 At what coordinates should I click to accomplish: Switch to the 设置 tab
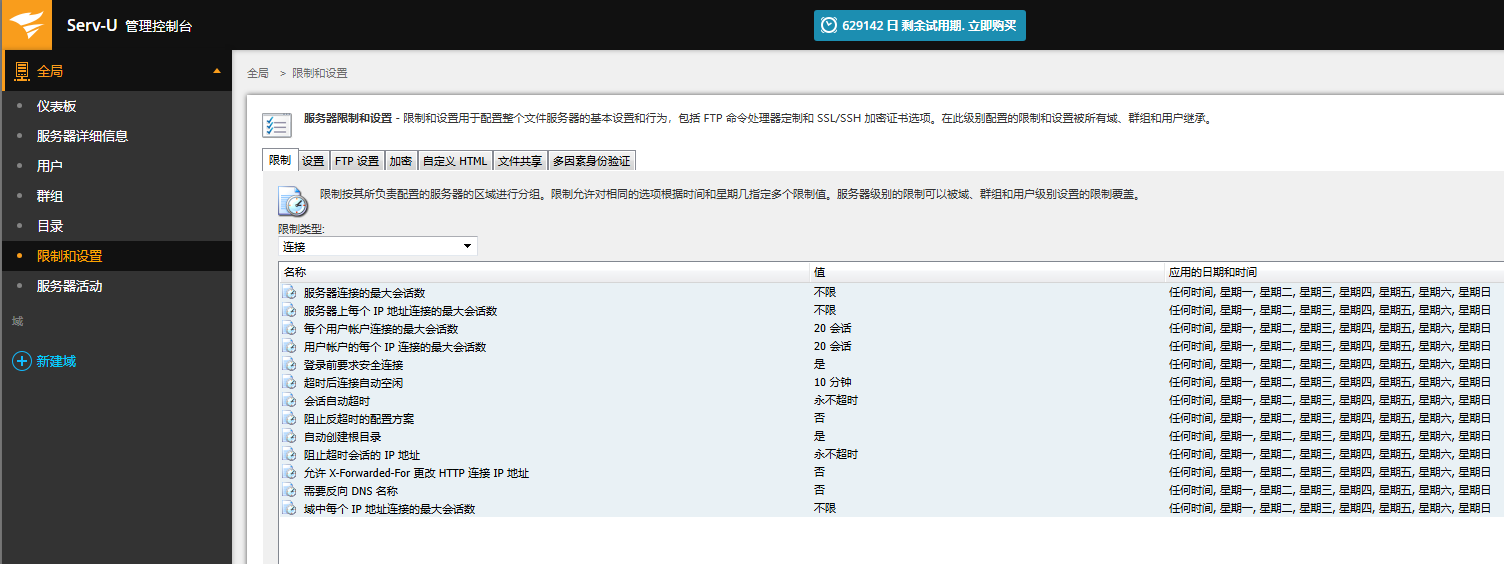pos(313,161)
